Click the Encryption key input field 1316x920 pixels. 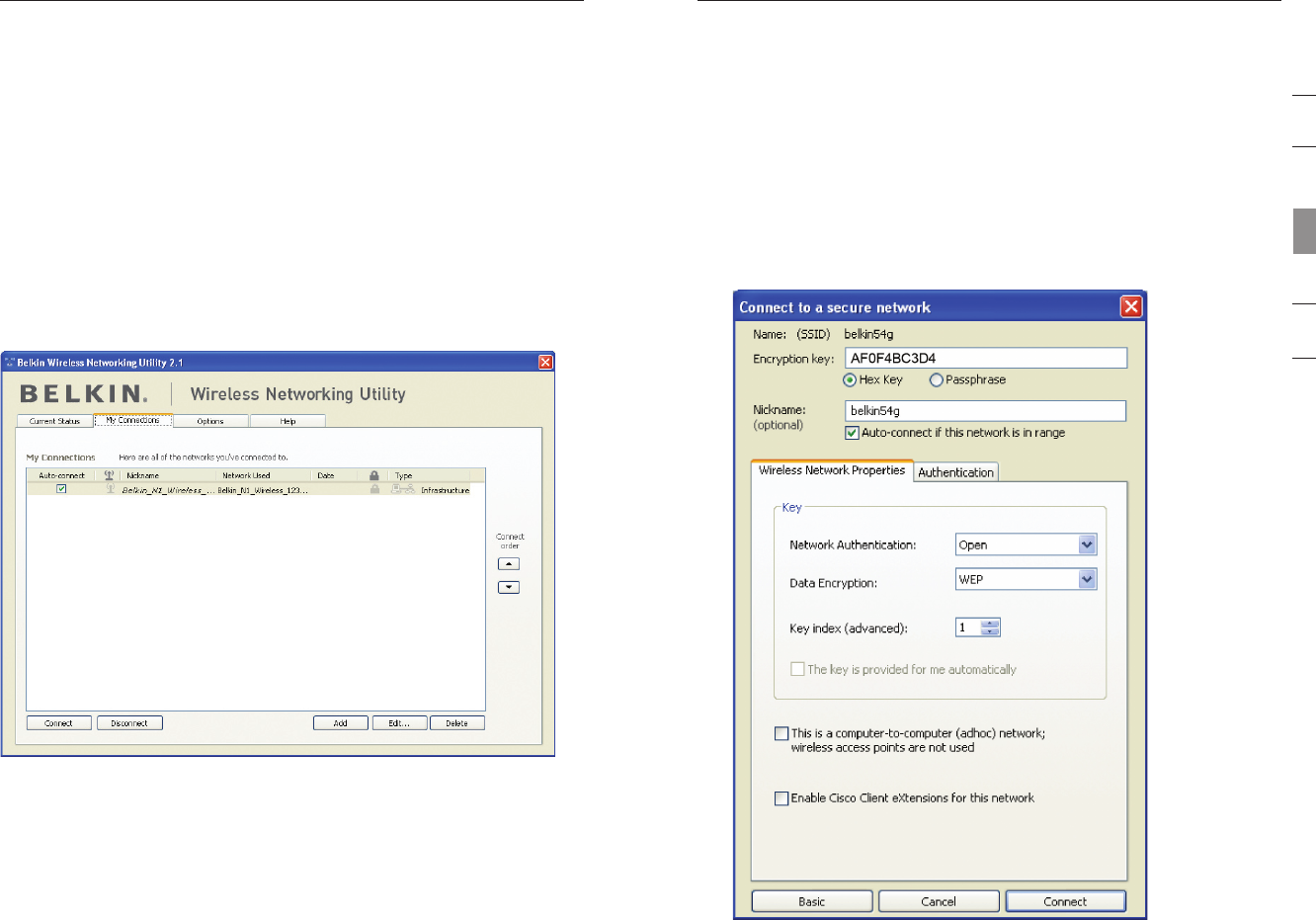[x=986, y=358]
